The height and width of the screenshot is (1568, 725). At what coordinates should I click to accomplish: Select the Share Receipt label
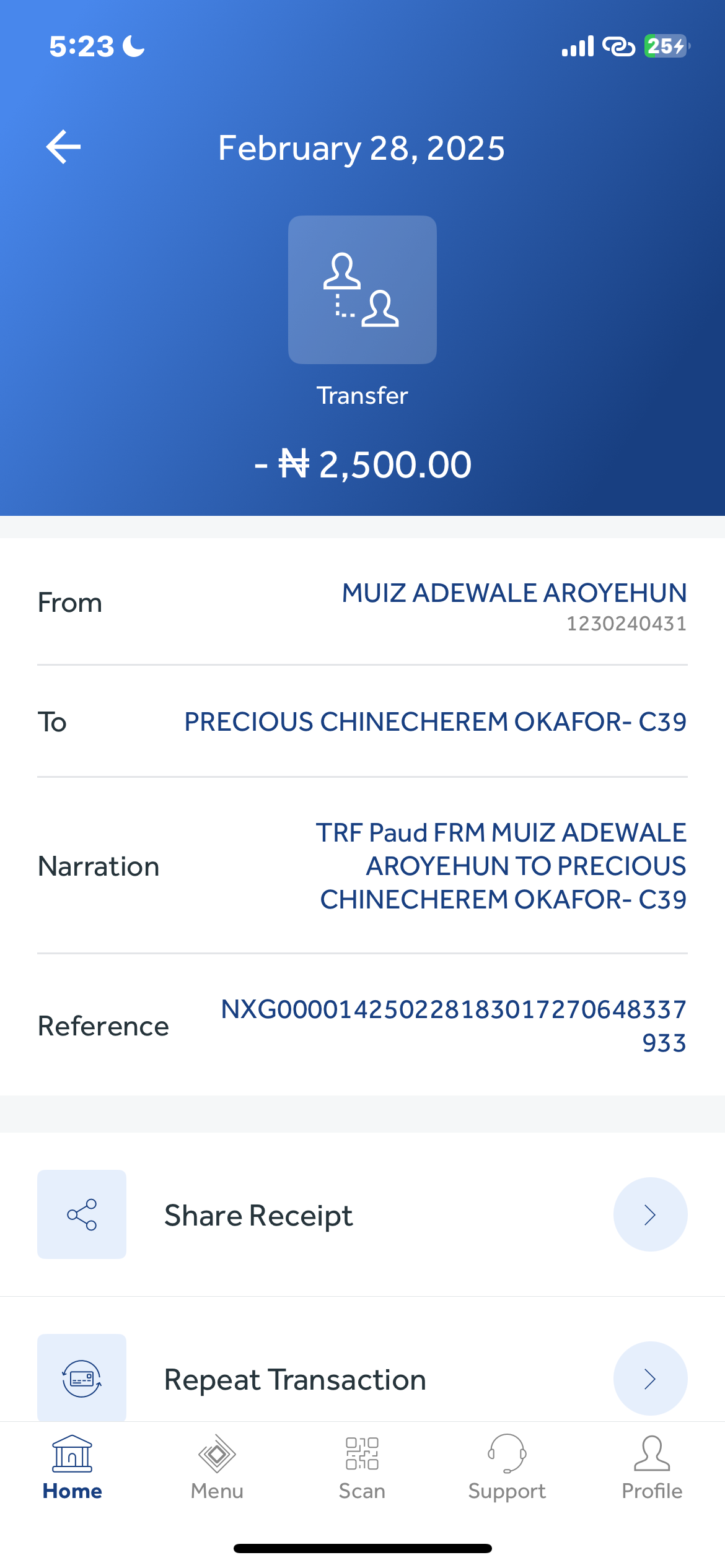tap(258, 1216)
